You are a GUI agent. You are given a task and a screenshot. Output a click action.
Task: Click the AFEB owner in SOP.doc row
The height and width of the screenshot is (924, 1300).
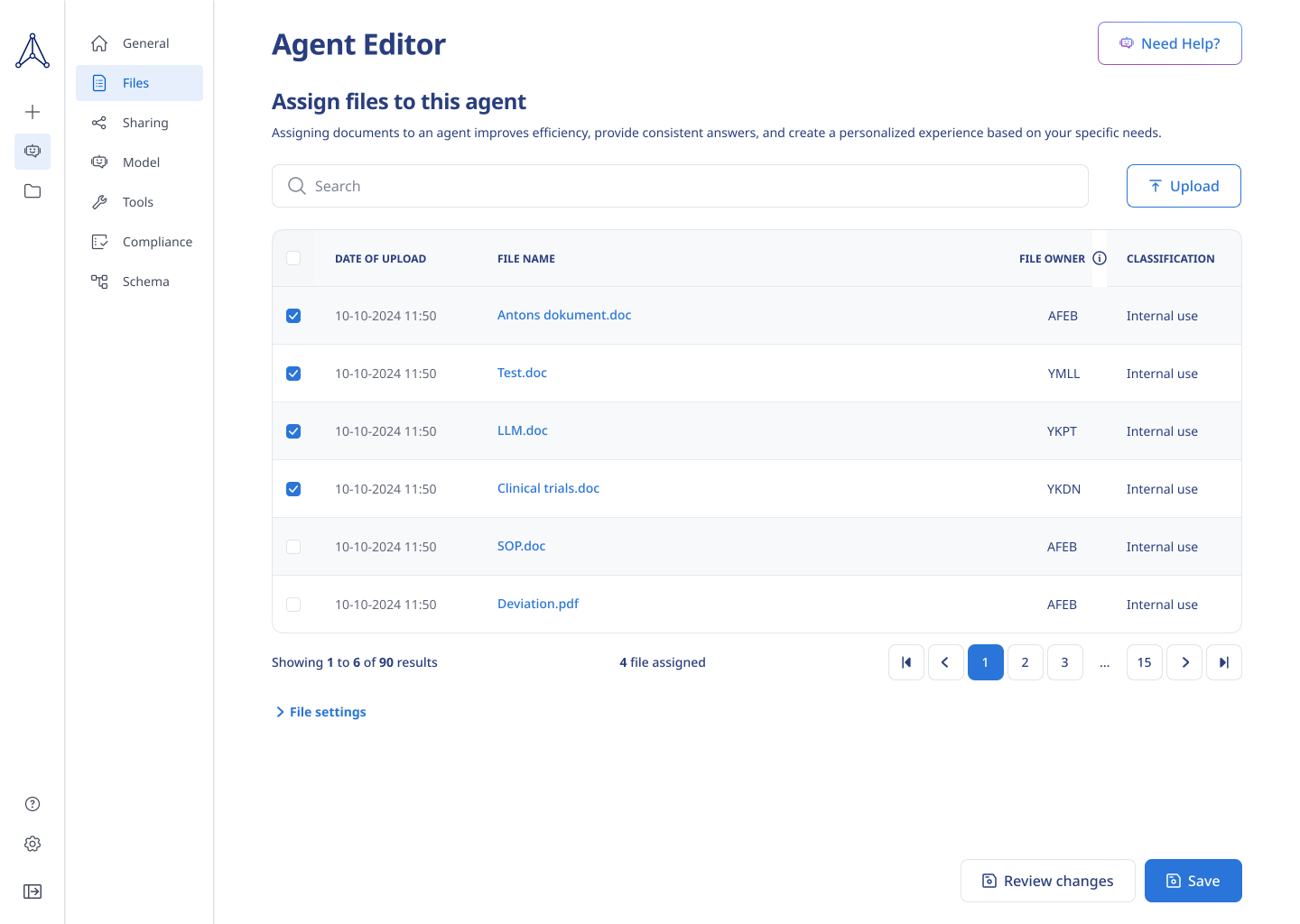(x=1062, y=547)
